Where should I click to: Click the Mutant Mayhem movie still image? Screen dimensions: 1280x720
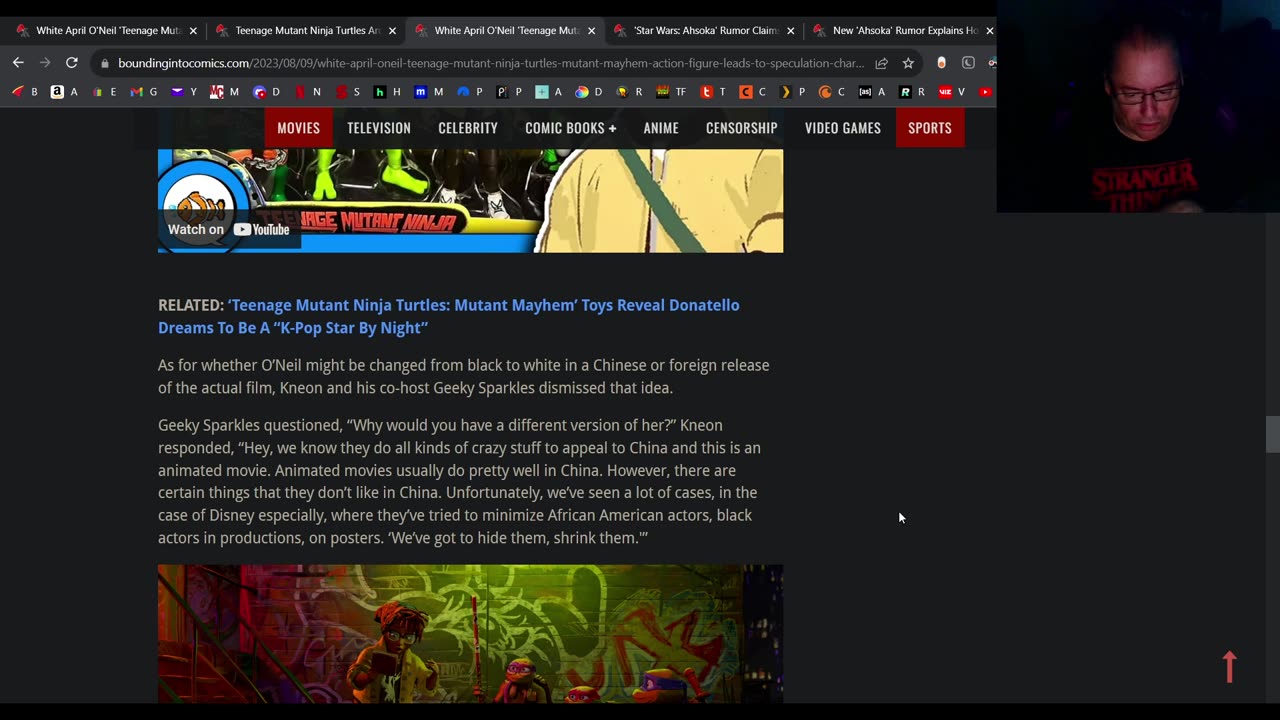click(x=470, y=634)
